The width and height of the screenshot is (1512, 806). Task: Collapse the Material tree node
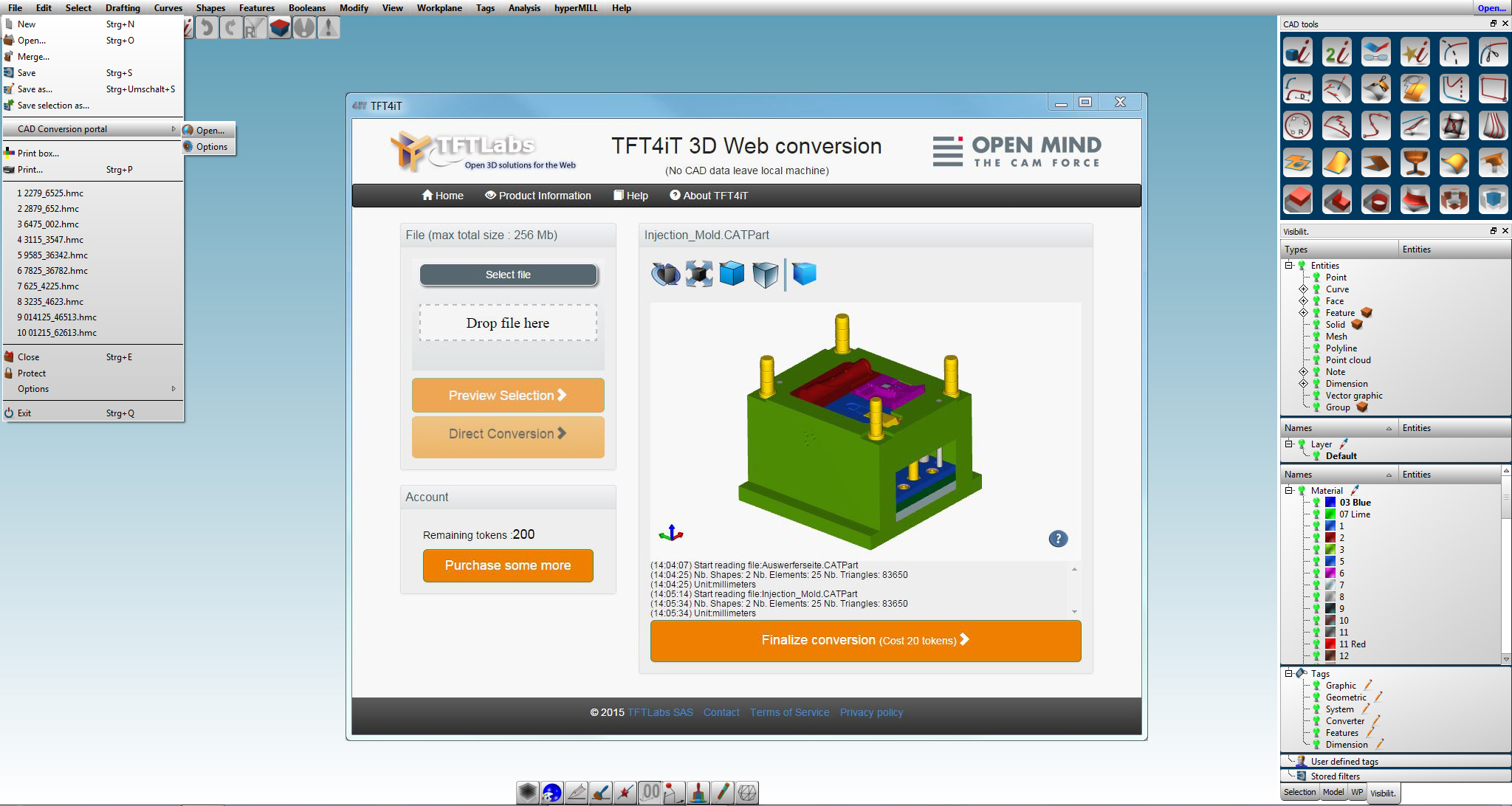pyautogui.click(x=1288, y=490)
